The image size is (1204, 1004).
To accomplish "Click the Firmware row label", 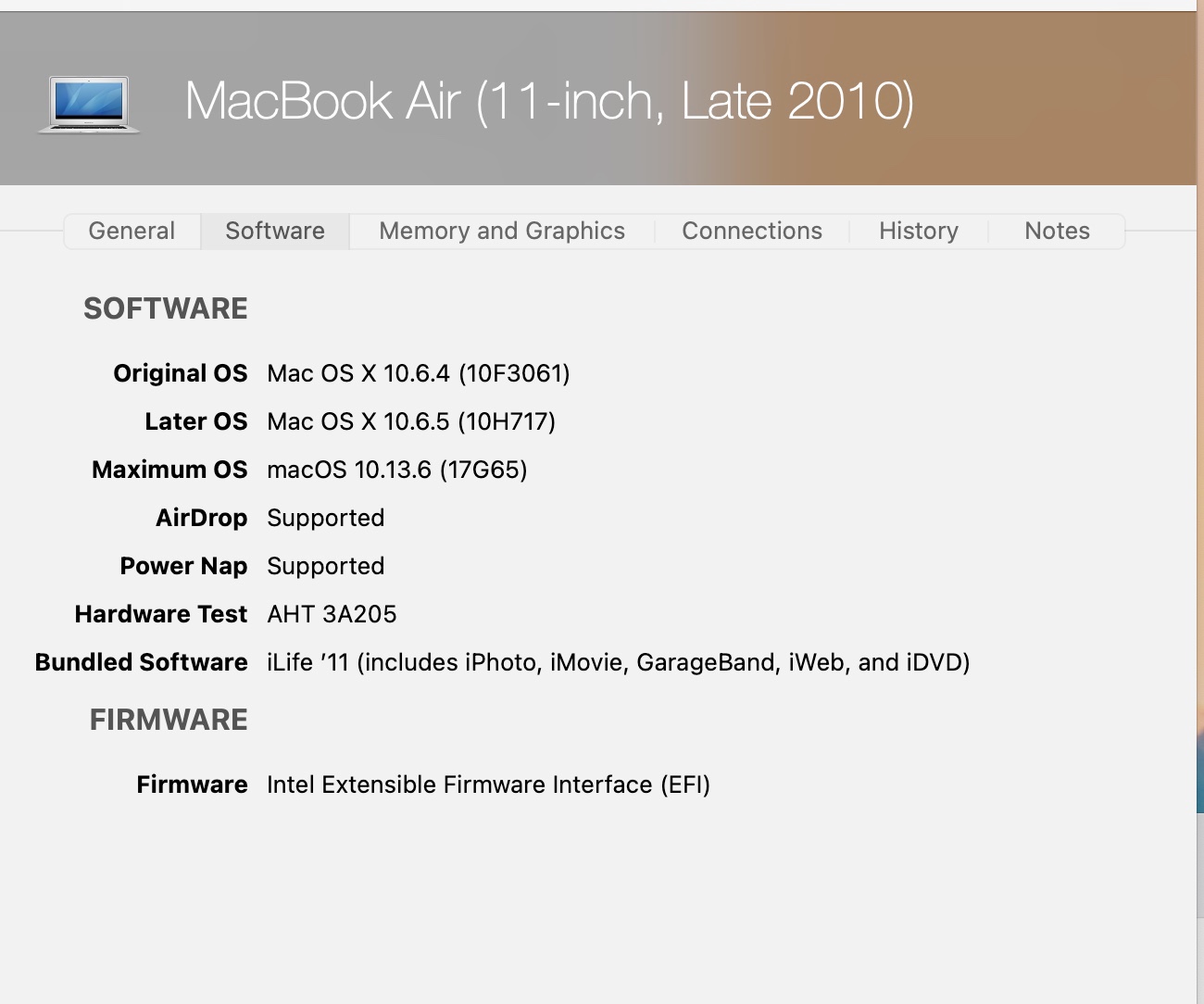I will [x=192, y=784].
